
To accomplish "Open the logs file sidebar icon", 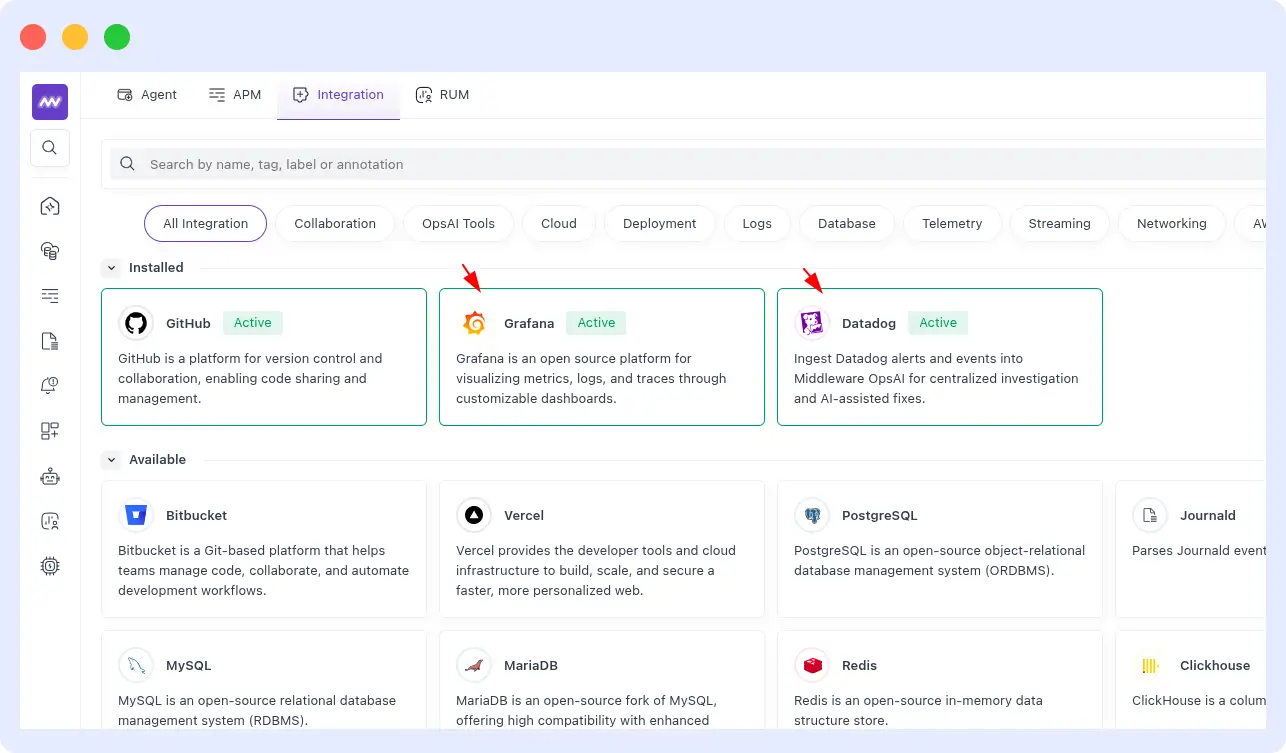I will (x=50, y=341).
